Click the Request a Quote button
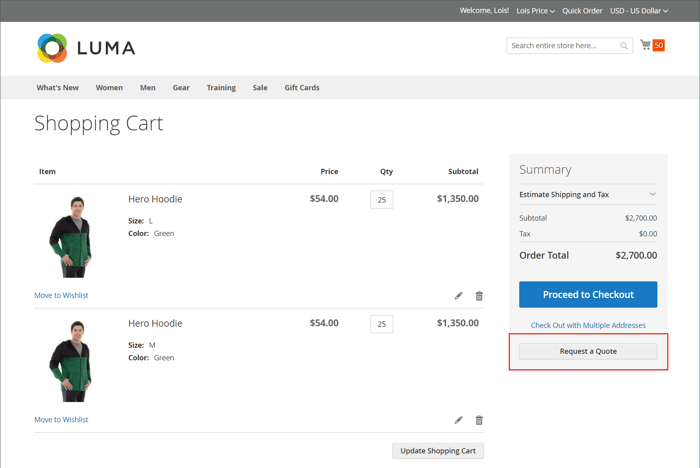The width and height of the screenshot is (700, 468). [588, 351]
